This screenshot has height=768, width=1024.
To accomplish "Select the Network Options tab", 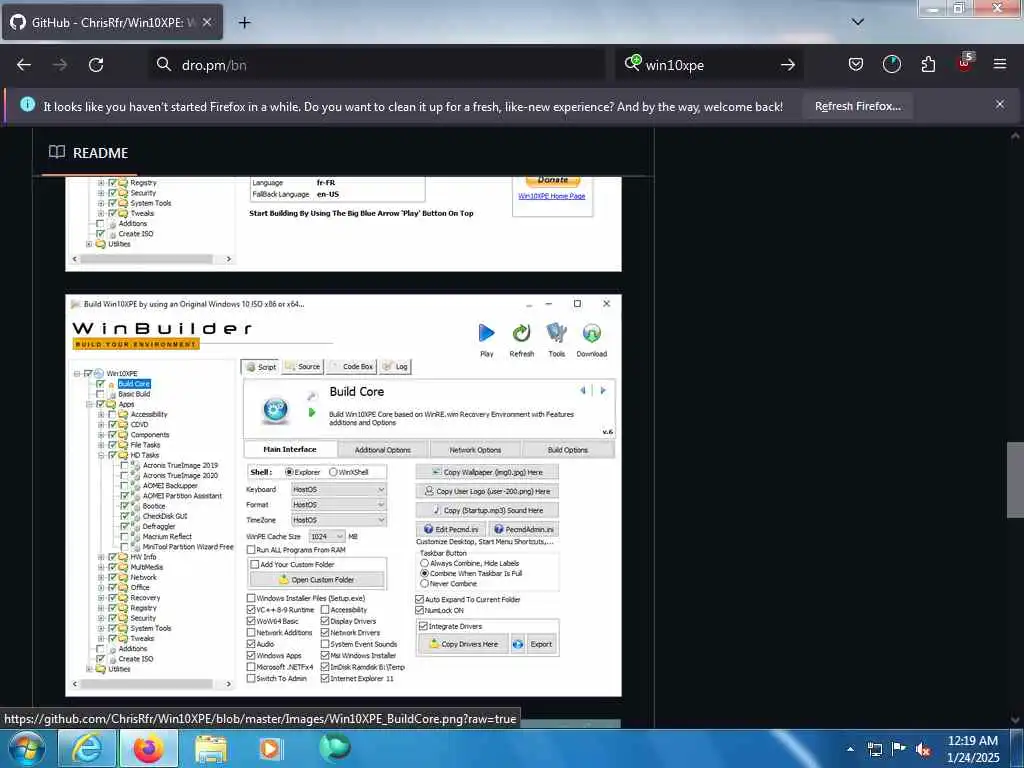I will coord(475,450).
